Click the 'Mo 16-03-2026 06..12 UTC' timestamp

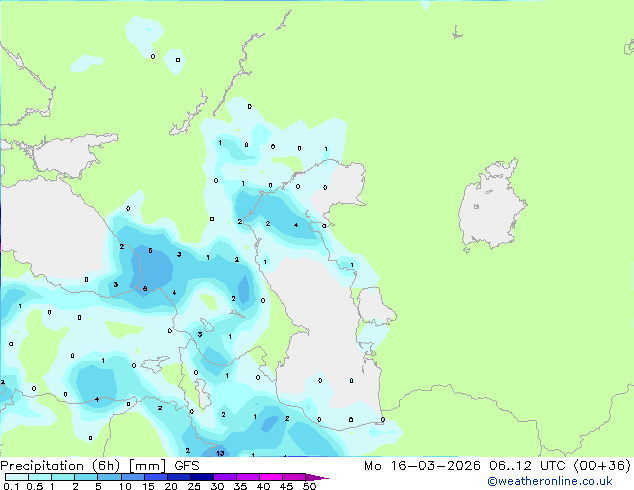(467, 466)
